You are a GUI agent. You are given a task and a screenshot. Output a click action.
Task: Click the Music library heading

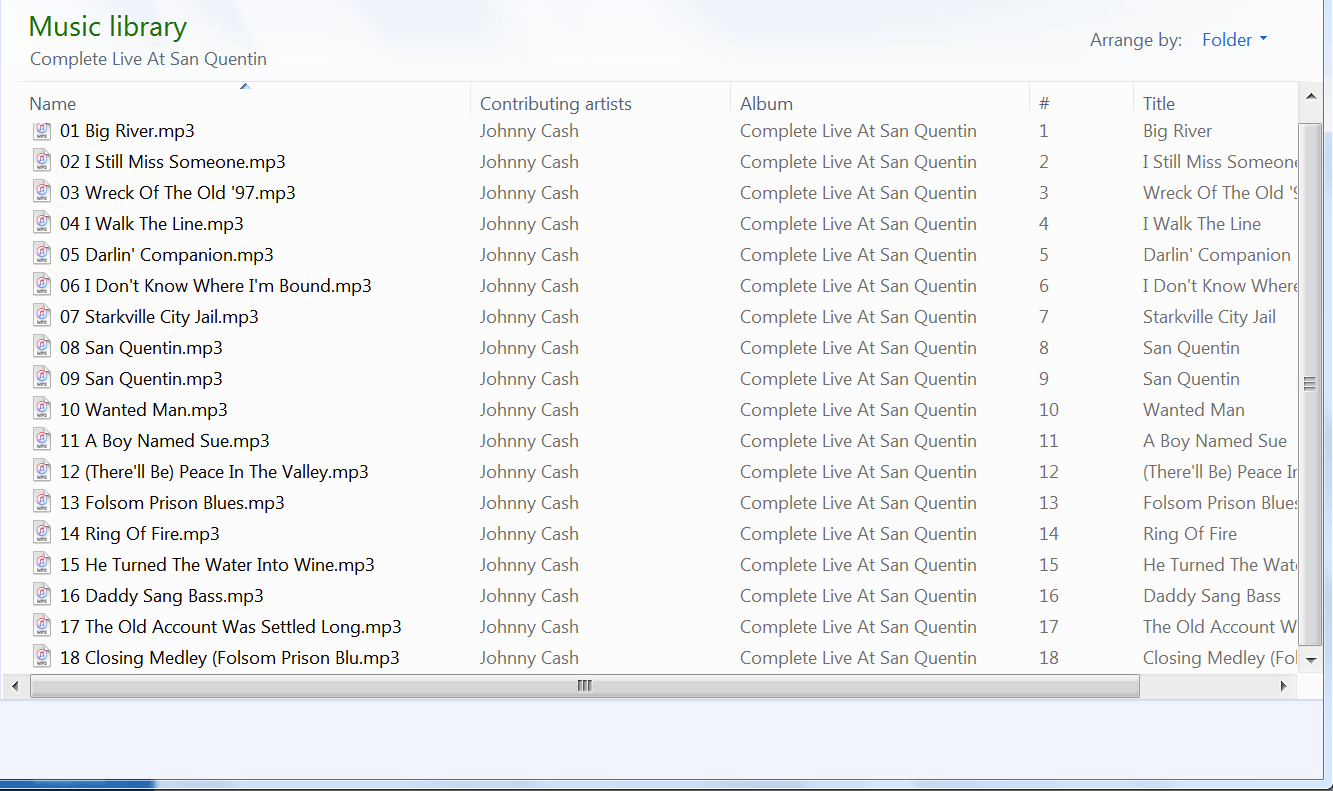click(108, 27)
